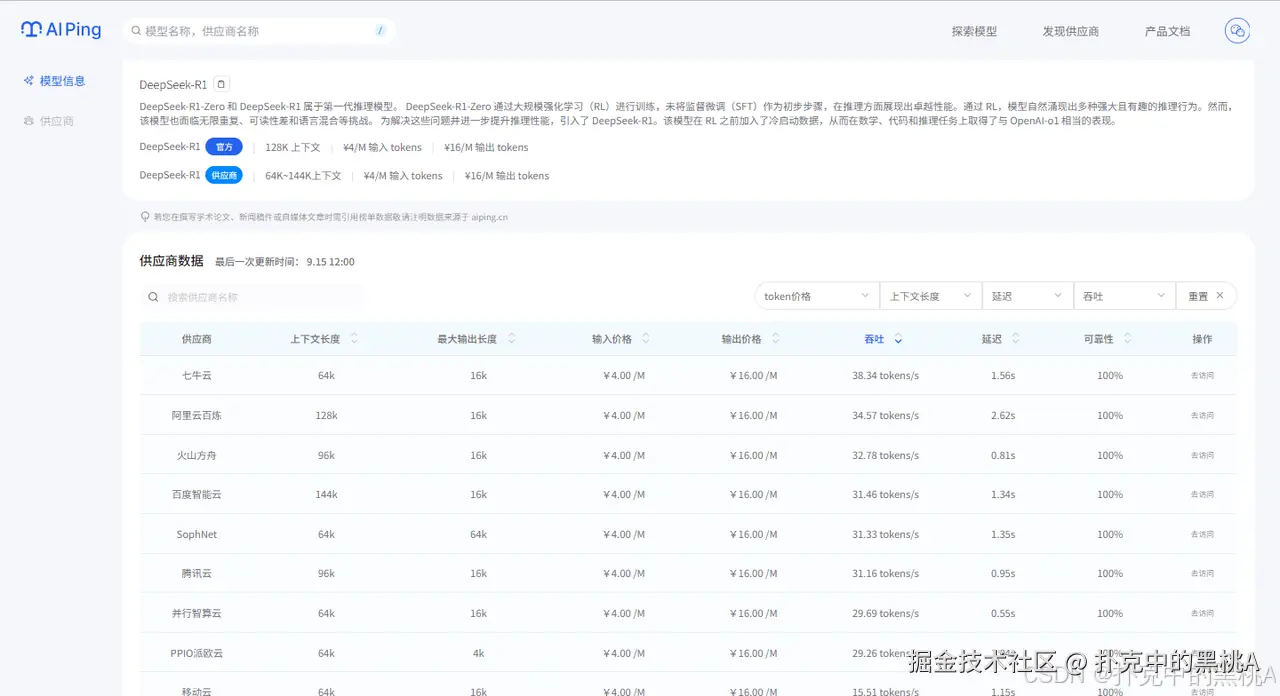Click 去访问 for SophNet

click(1202, 534)
